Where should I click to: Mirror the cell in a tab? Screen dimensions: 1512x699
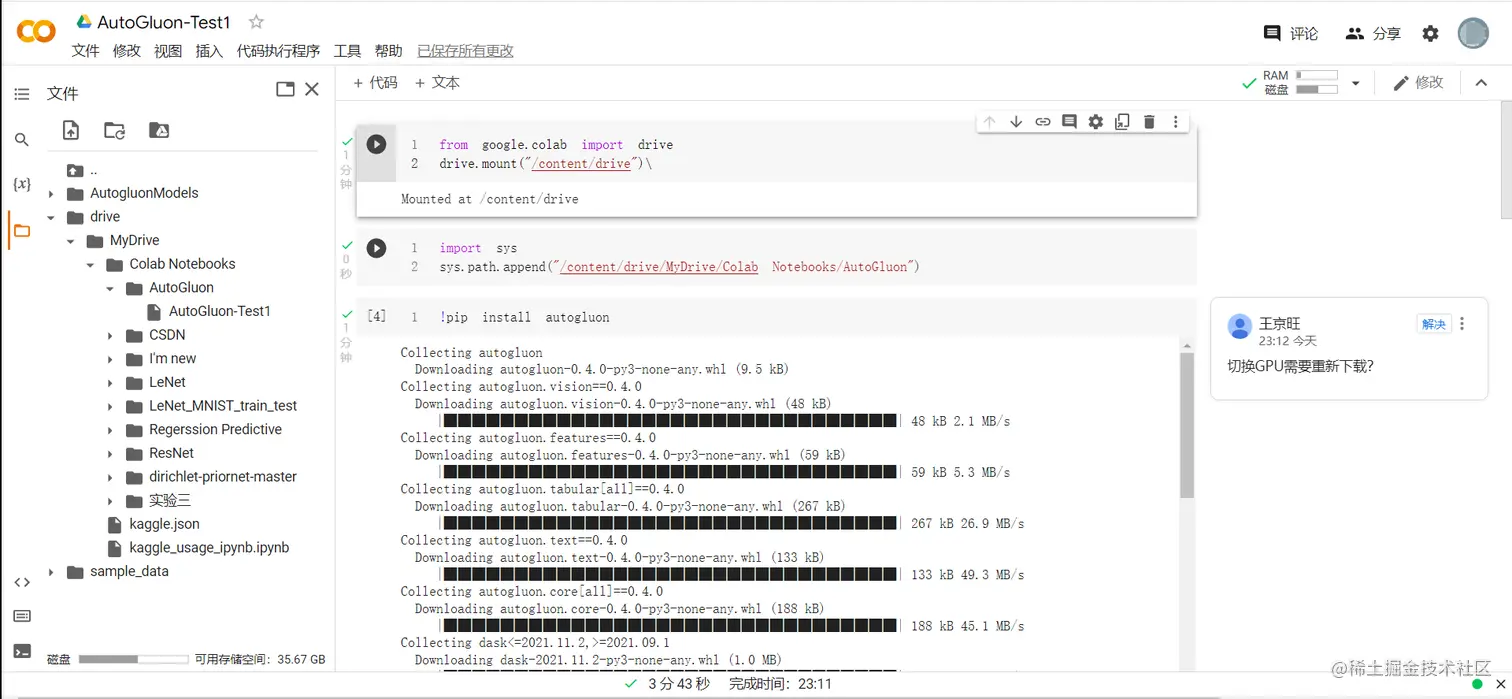[1122, 122]
